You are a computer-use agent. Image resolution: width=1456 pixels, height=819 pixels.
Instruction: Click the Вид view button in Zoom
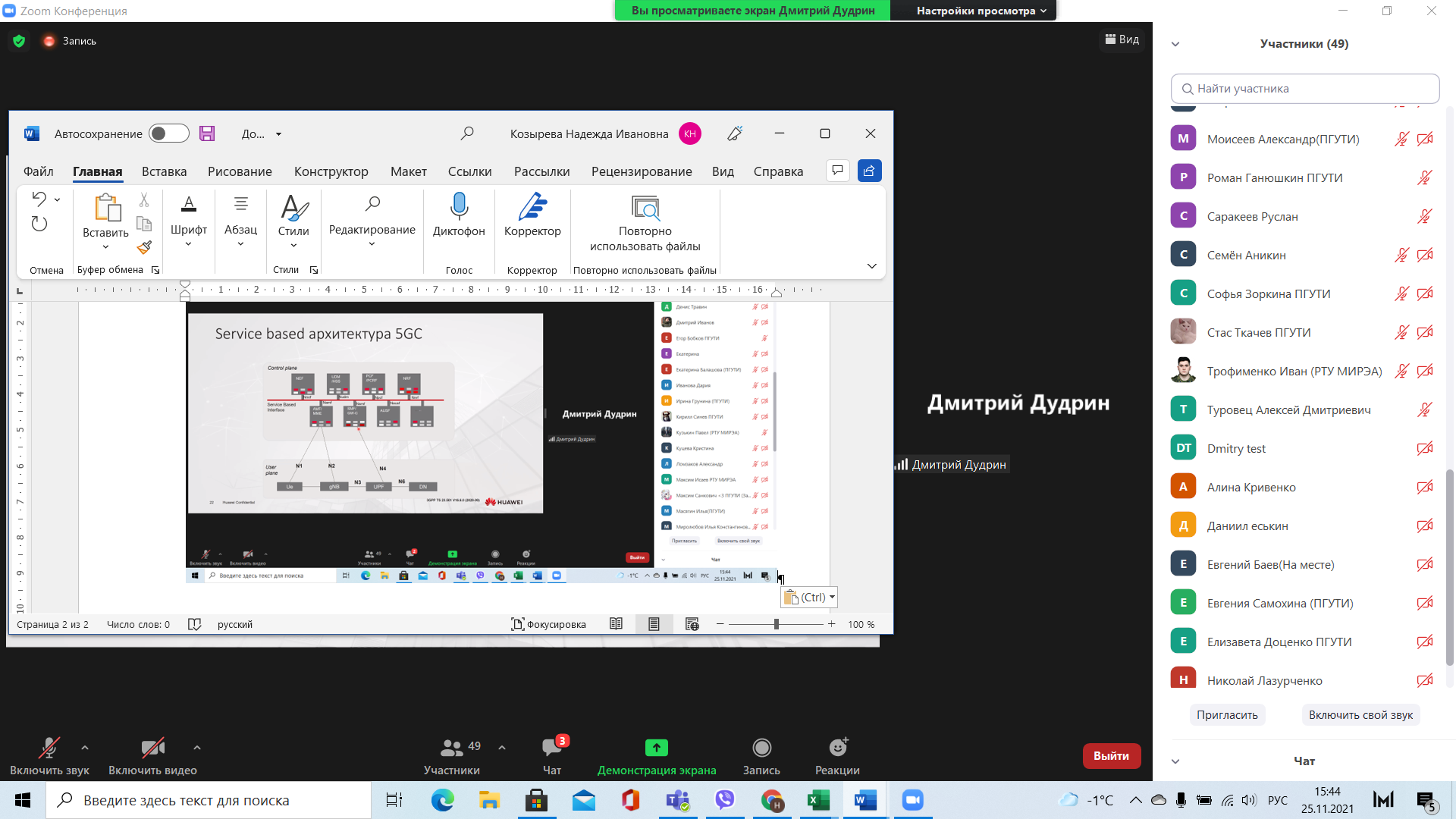[1122, 39]
